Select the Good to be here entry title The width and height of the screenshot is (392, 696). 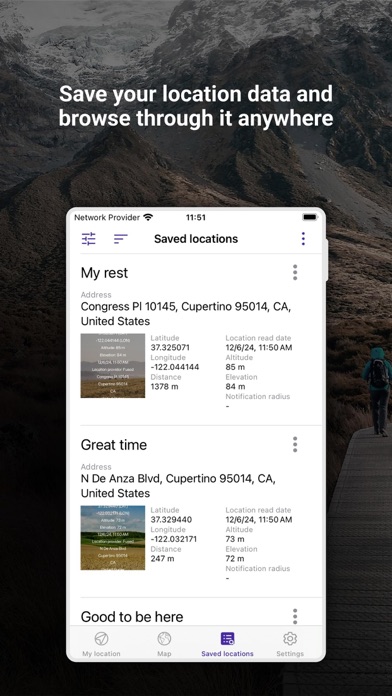coord(132,617)
